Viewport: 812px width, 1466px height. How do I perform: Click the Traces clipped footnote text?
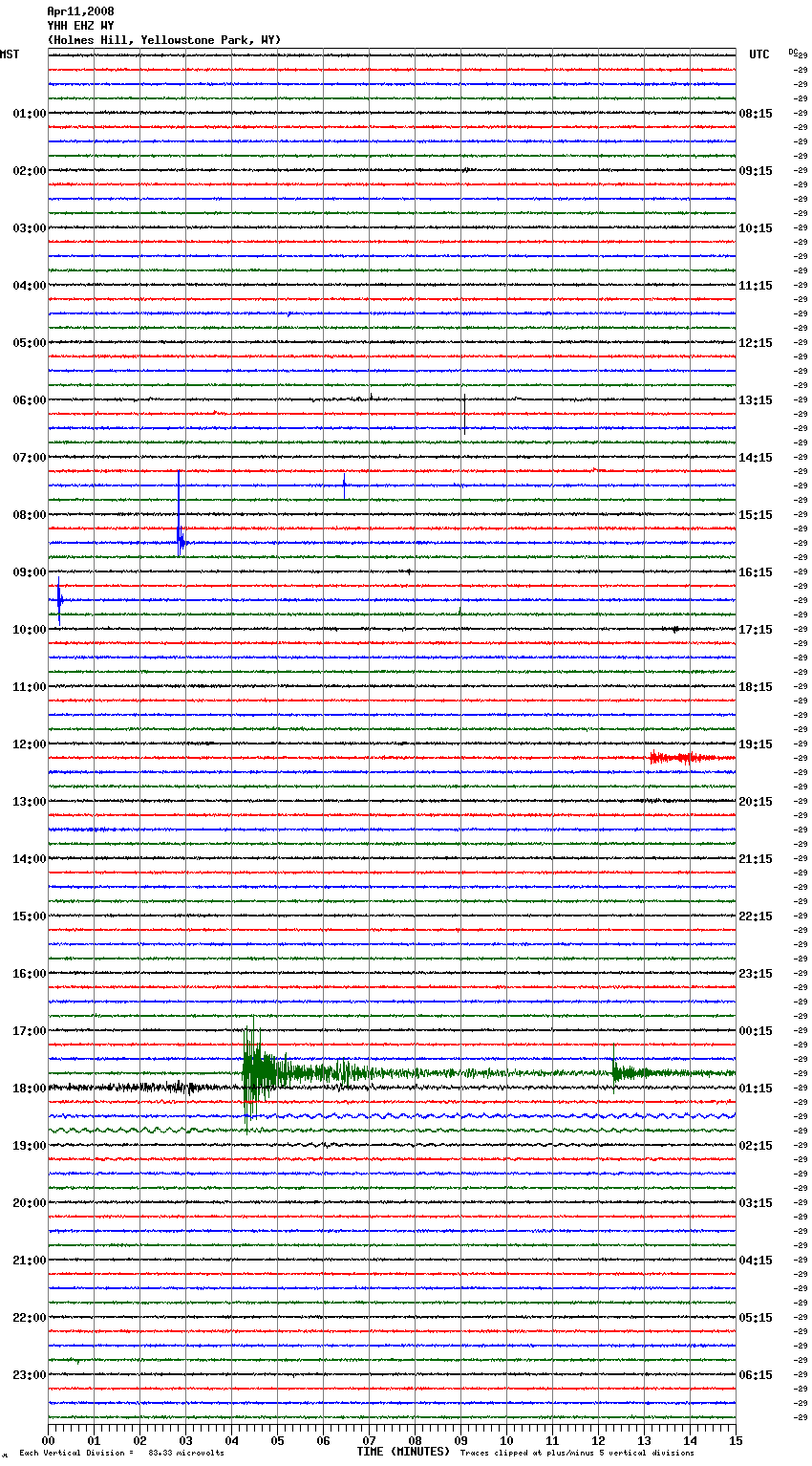tap(577, 1454)
